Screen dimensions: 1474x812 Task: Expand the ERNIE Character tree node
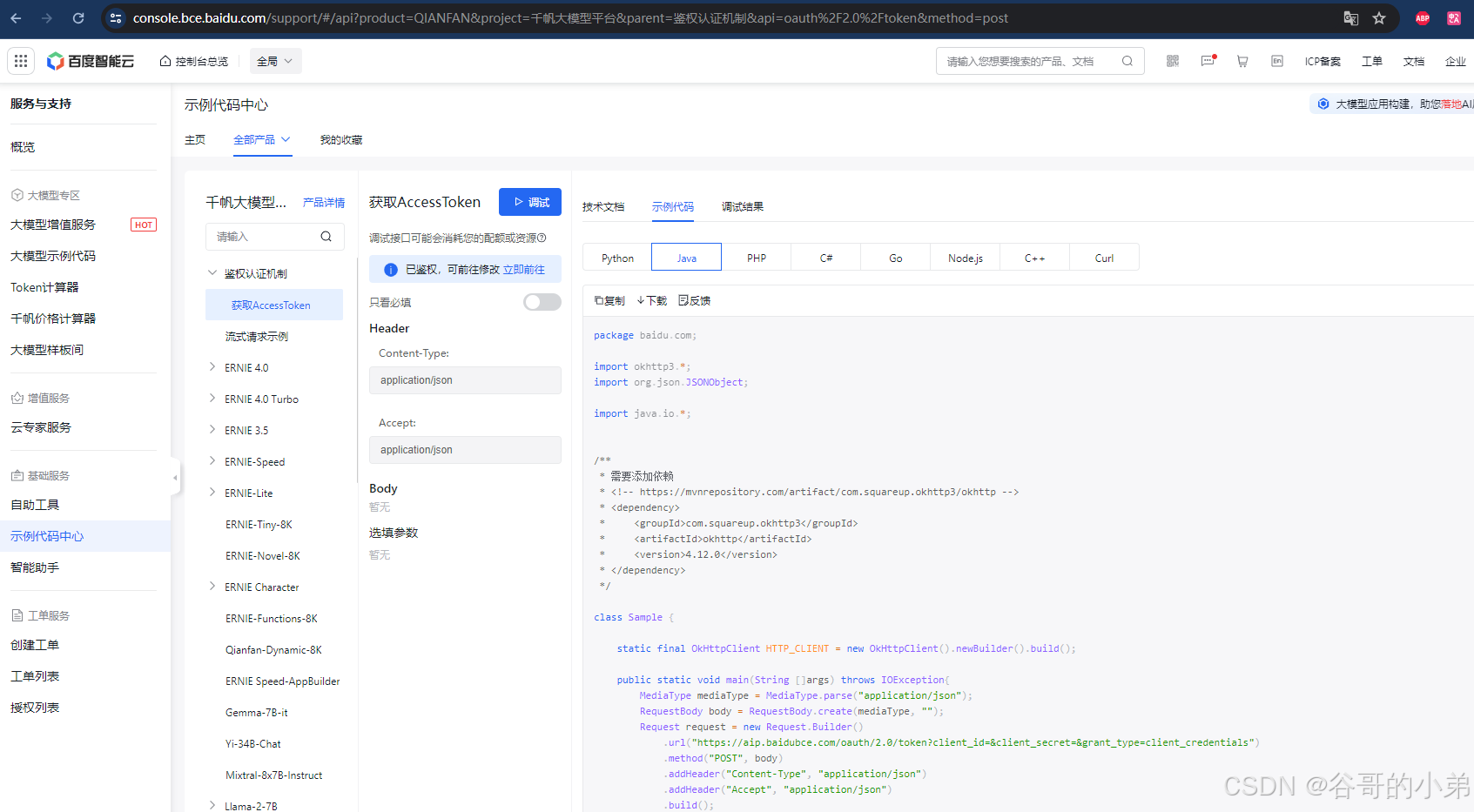pyautogui.click(x=212, y=587)
